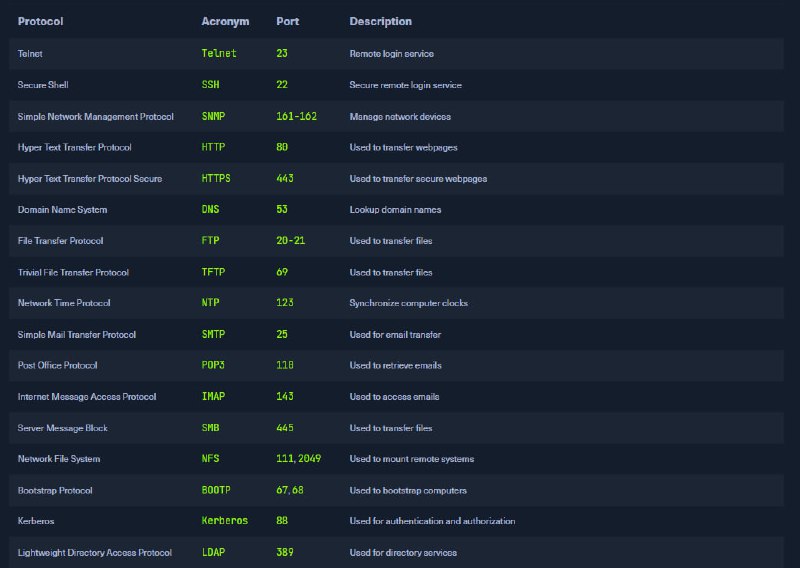Click the Description column header
800x568 pixels.
pyautogui.click(x=380, y=21)
